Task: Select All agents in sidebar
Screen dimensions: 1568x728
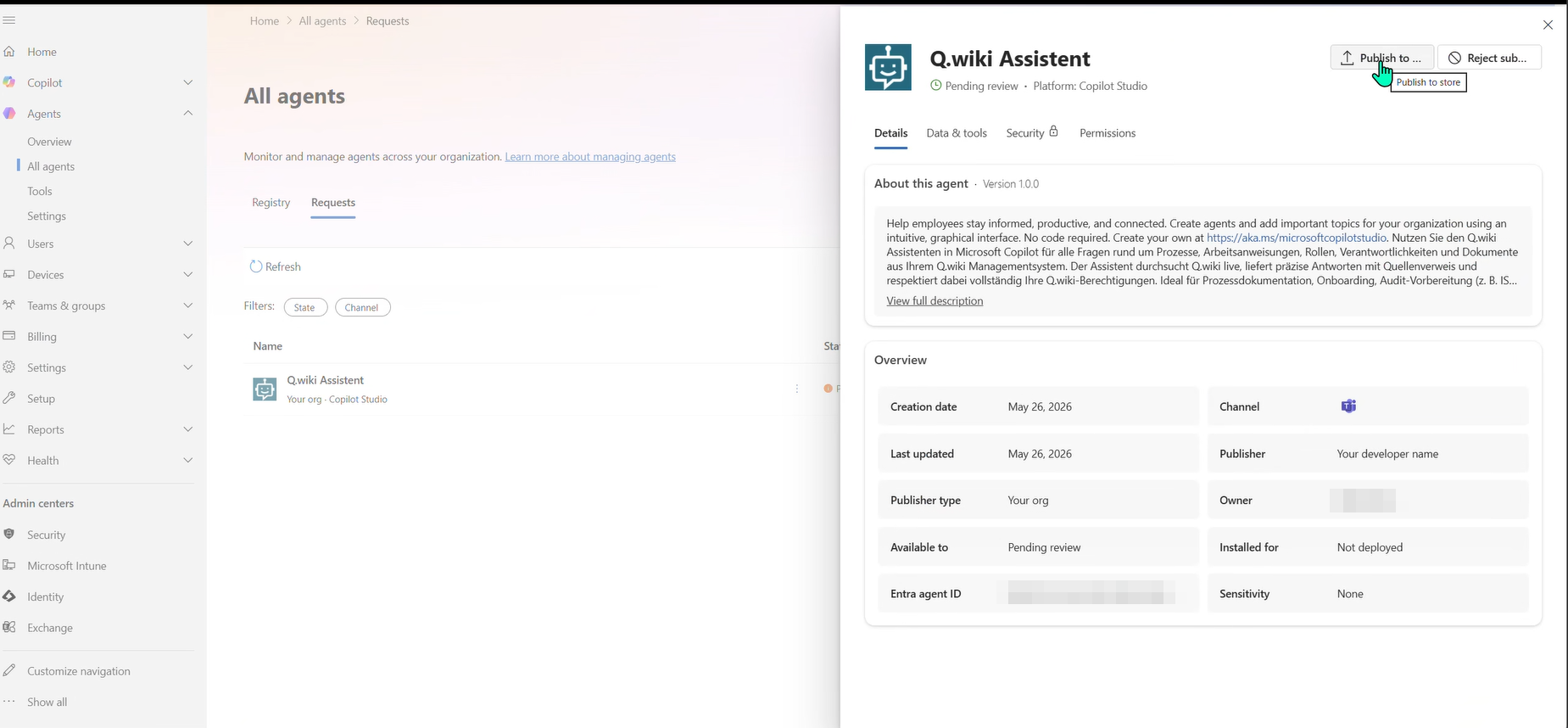Action: [x=51, y=166]
